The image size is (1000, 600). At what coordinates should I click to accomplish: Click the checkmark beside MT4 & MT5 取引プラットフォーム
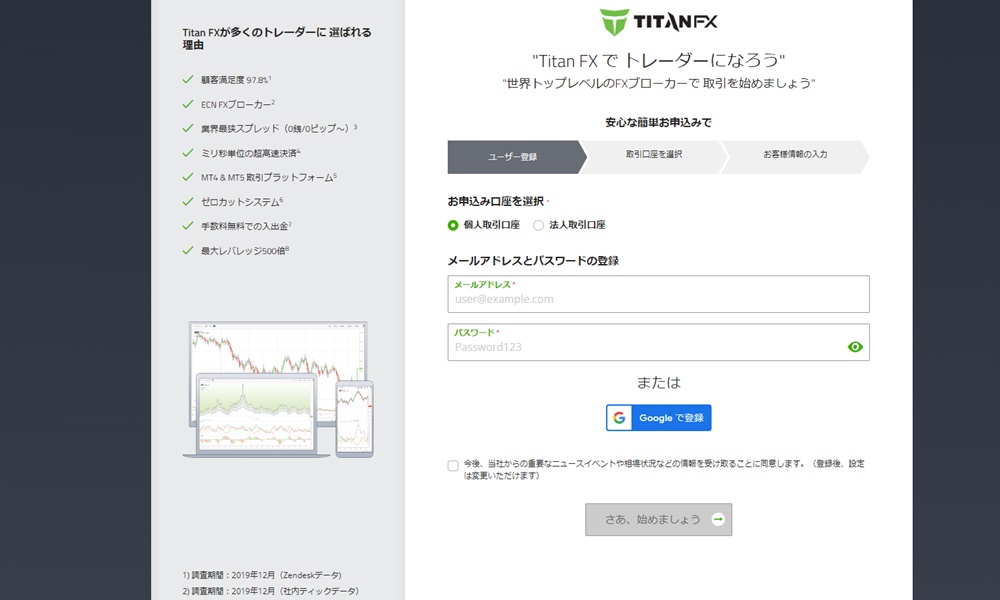(x=187, y=176)
